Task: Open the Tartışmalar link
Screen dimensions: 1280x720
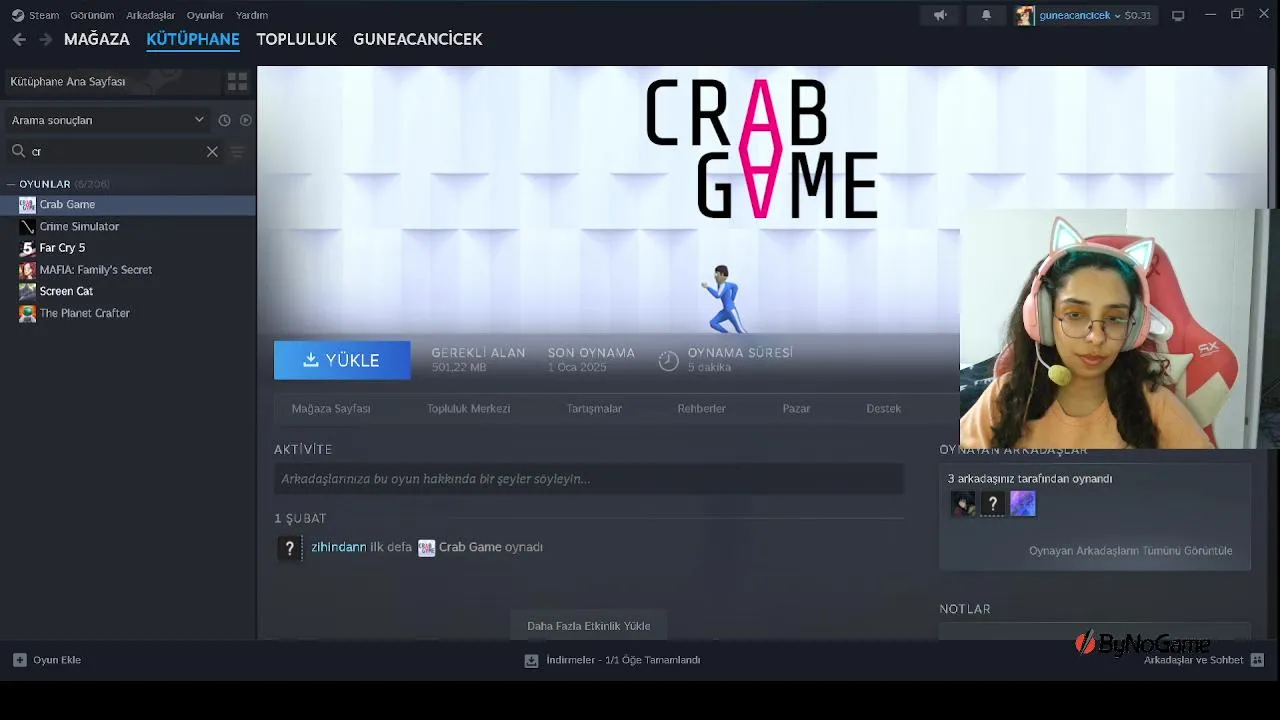Action: coord(594,408)
